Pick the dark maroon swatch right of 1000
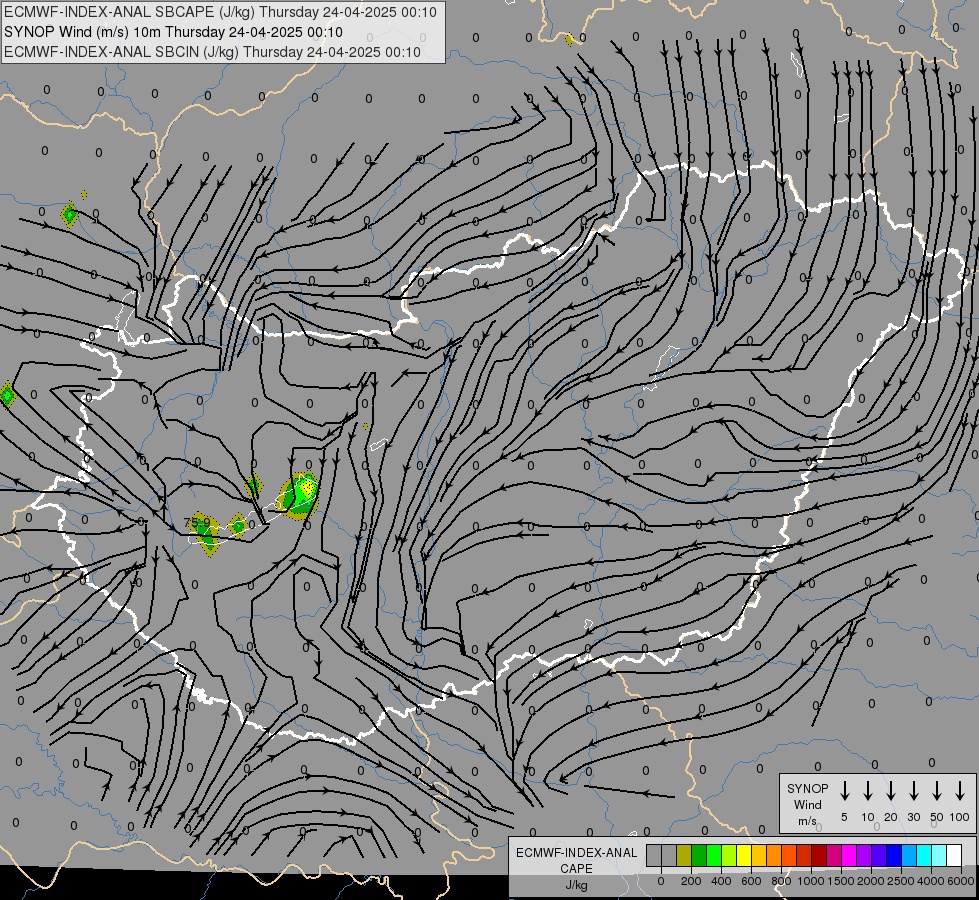 point(820,855)
